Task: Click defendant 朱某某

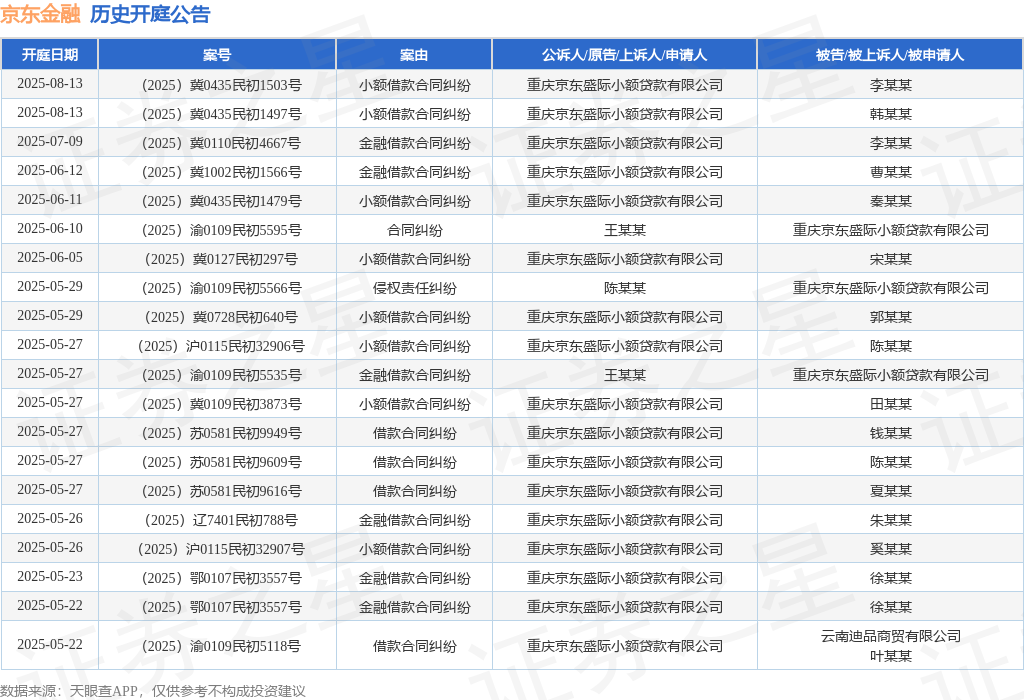Action: (890, 520)
